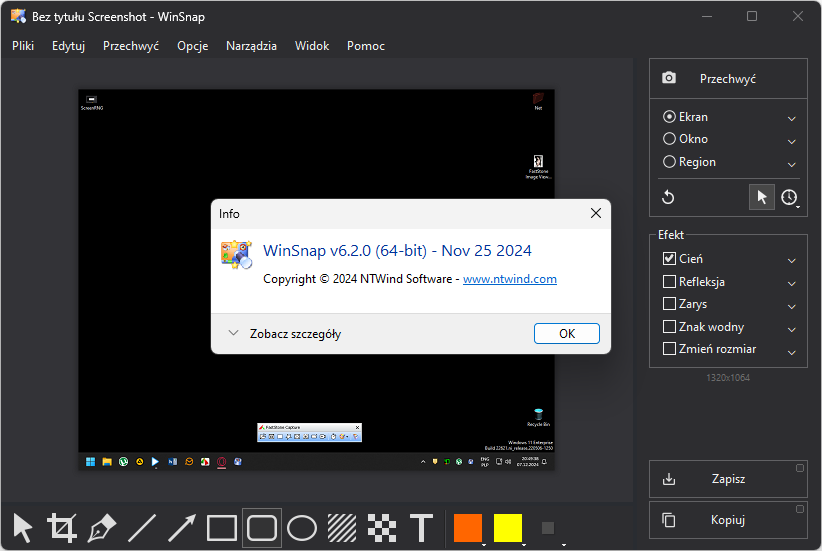Enable the Zarys effect checkbox

point(669,304)
